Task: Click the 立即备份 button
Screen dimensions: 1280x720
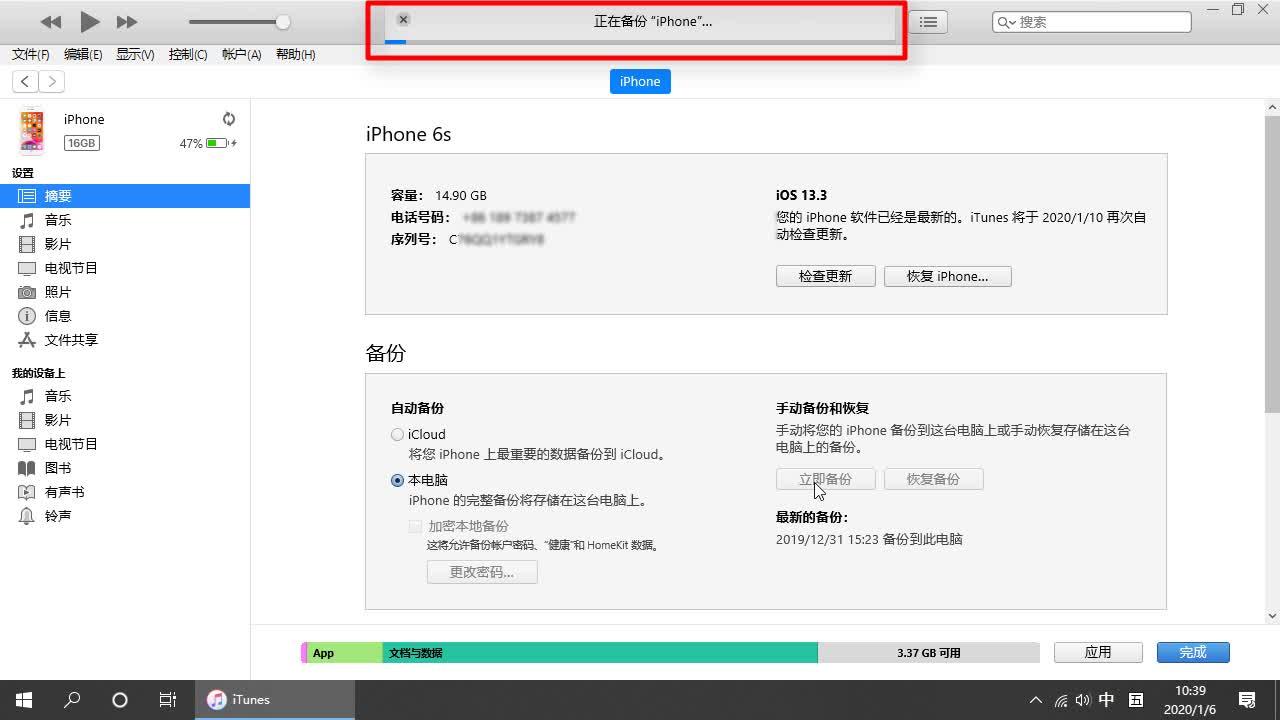Action: coord(826,479)
